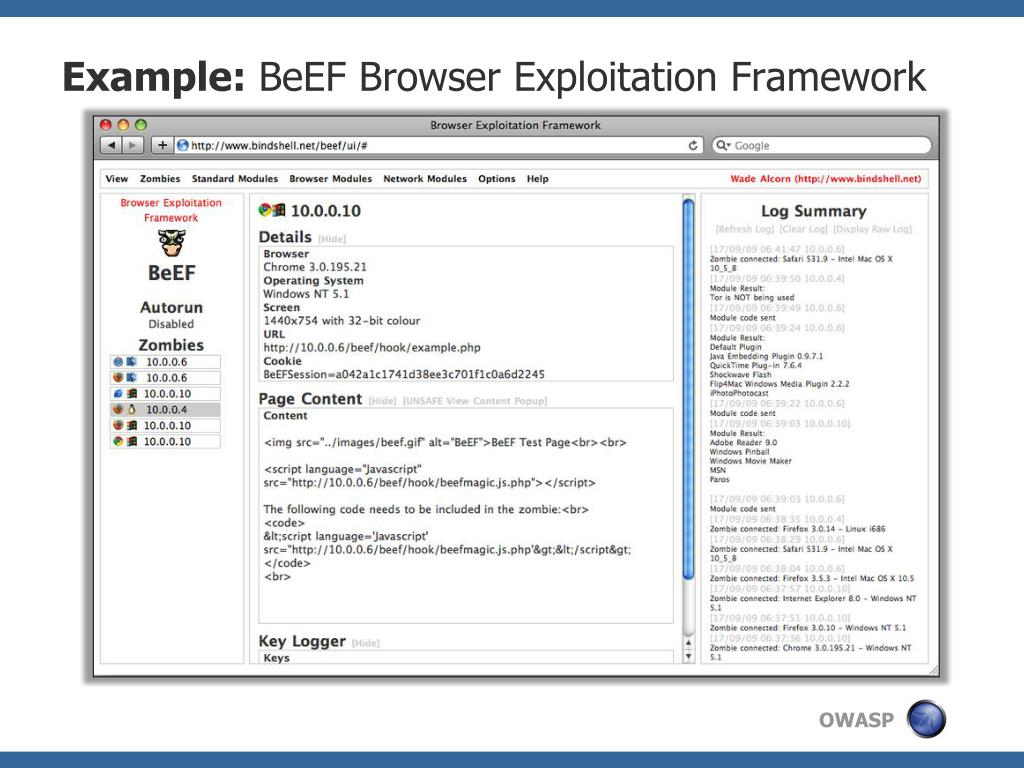Open the Browser Modules menu
The width and height of the screenshot is (1024, 768).
330,178
